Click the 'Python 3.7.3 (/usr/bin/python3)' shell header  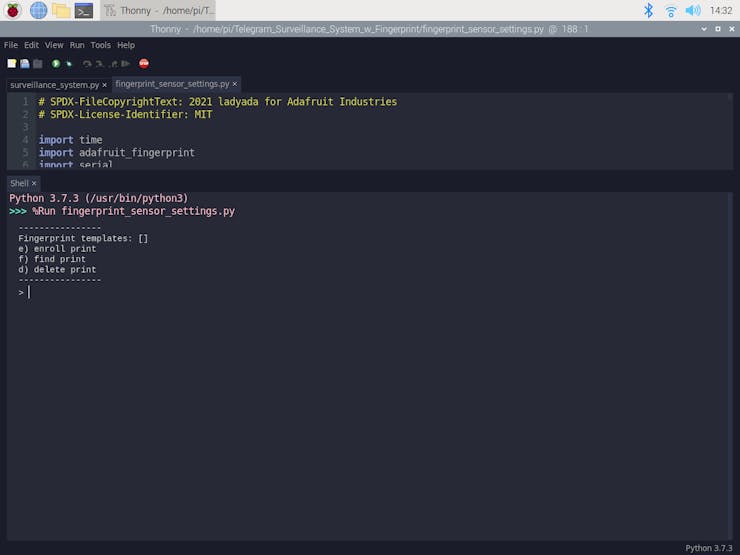tap(99, 198)
